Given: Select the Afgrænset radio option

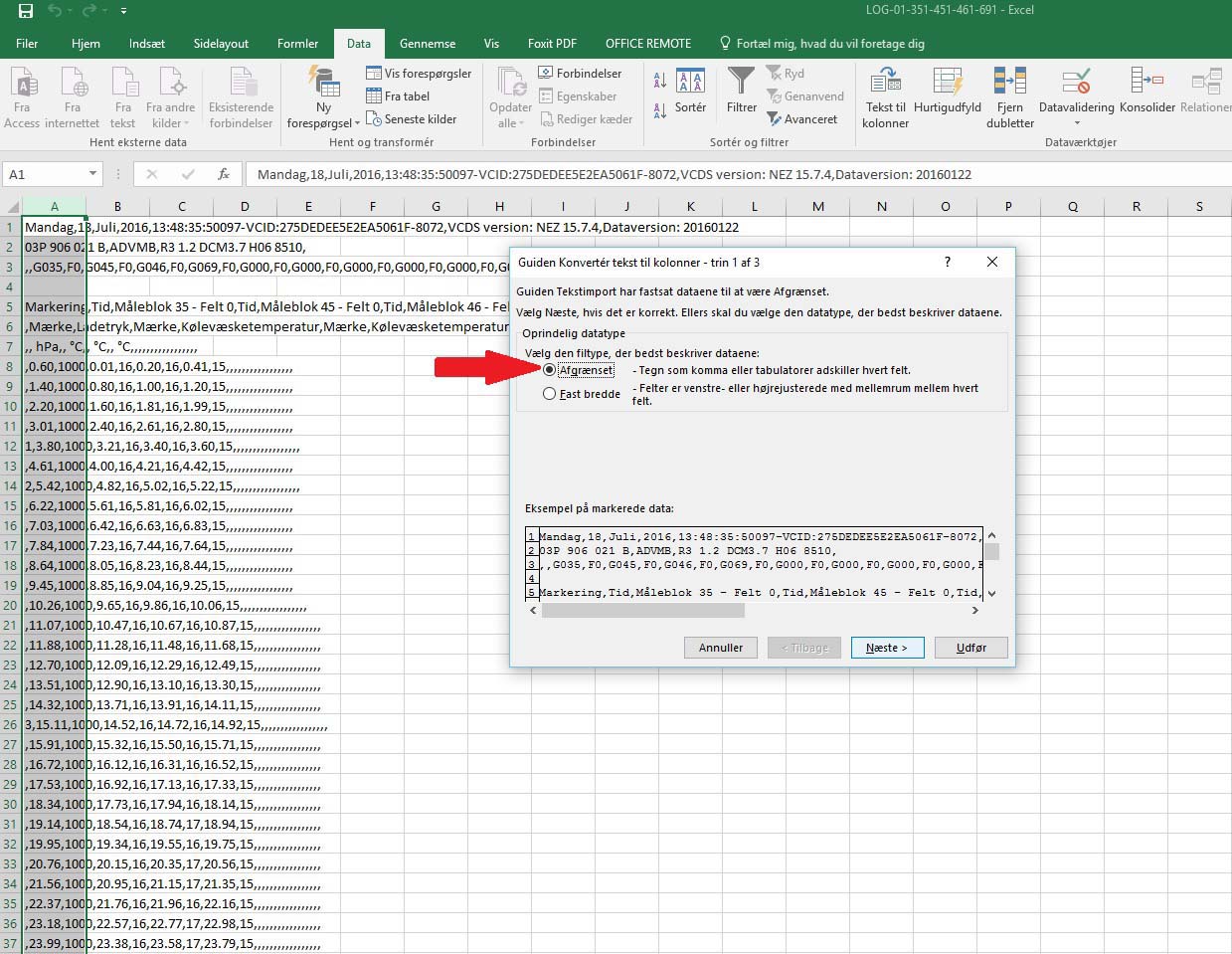Looking at the screenshot, I should coord(550,370).
